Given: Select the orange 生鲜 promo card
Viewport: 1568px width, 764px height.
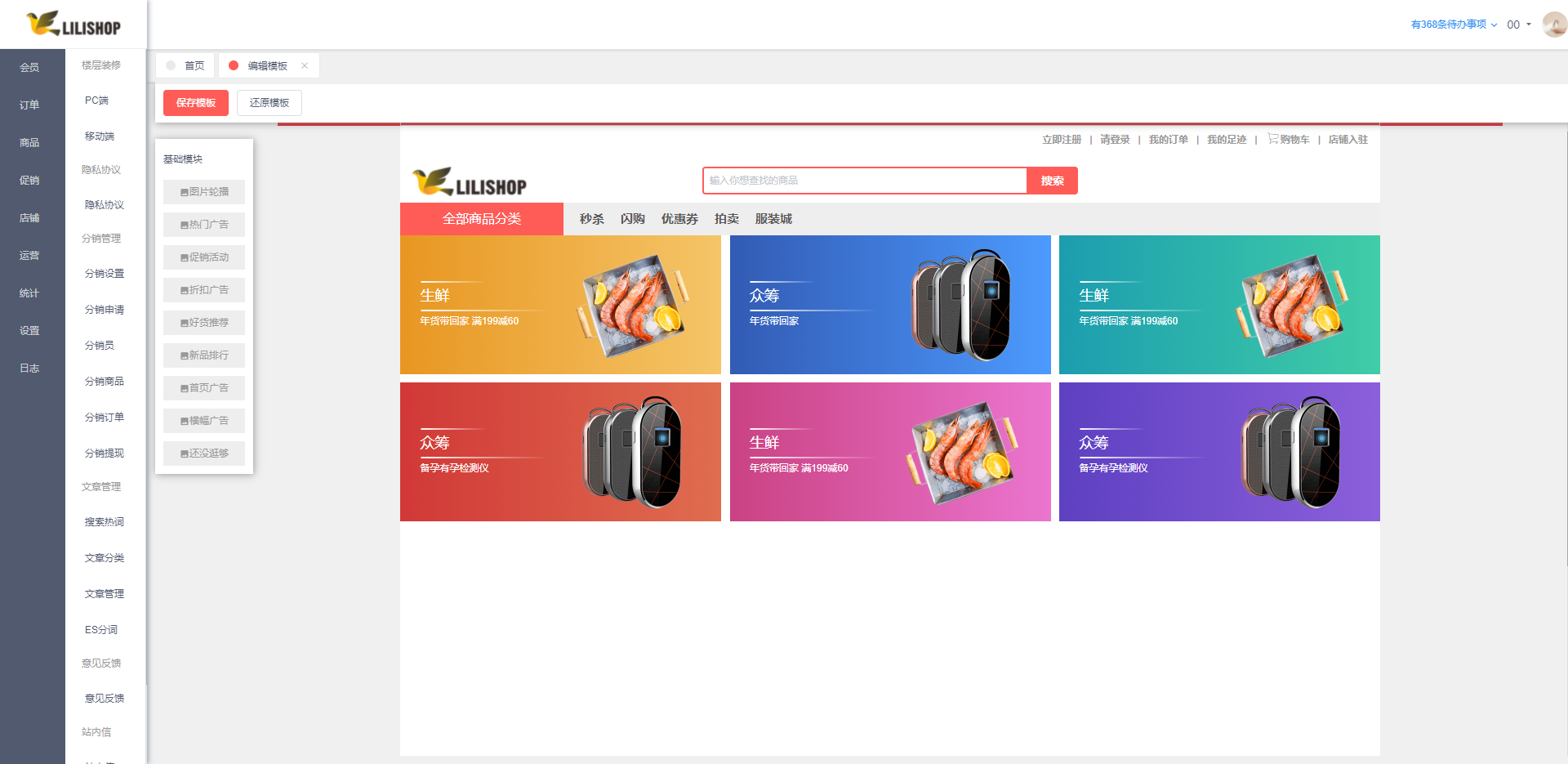Looking at the screenshot, I should click(560, 305).
